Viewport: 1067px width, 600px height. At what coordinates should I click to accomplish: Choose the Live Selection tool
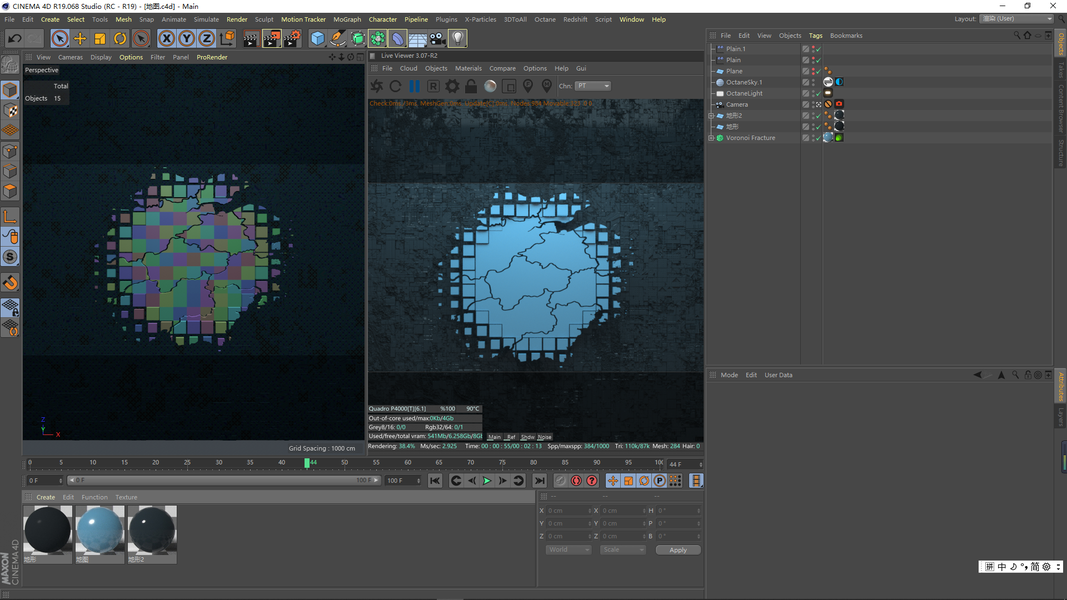(x=60, y=39)
